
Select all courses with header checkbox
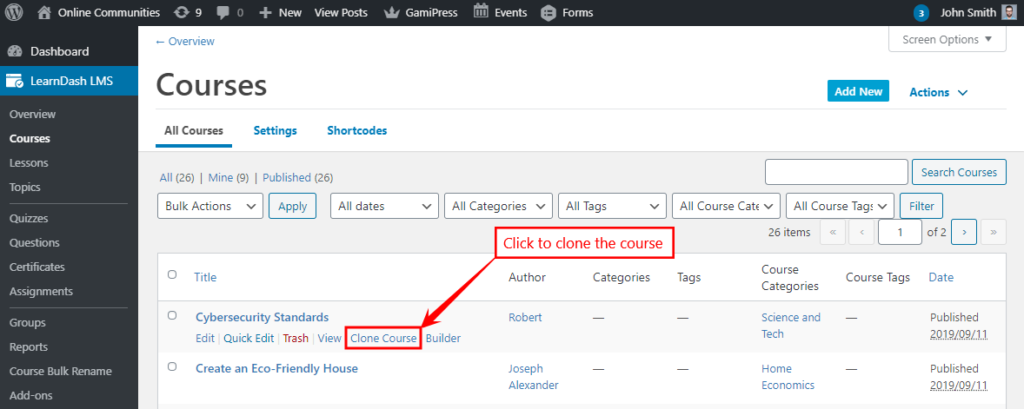point(172,274)
